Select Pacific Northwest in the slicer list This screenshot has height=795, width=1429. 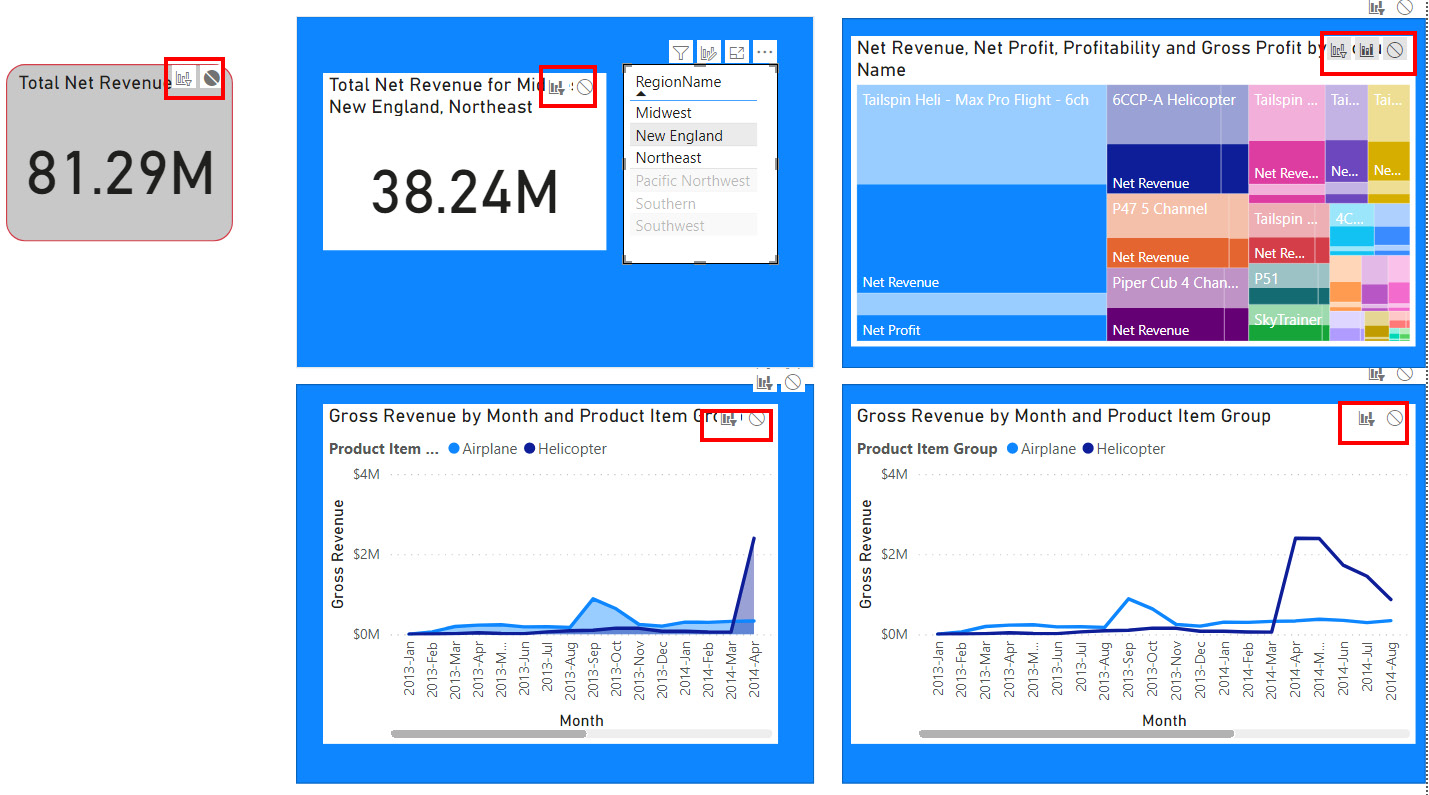point(692,181)
